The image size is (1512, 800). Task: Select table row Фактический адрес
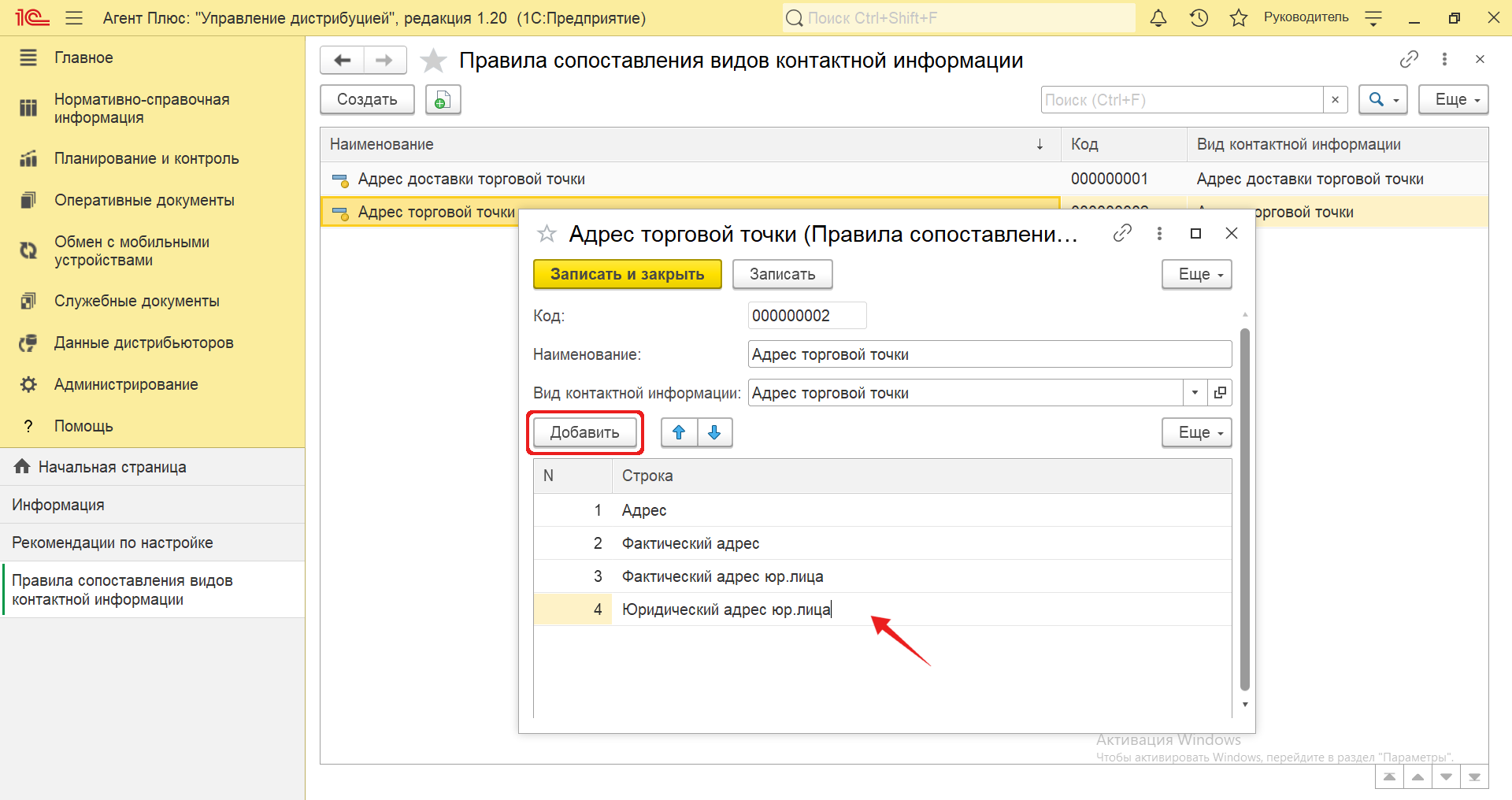coord(882,543)
